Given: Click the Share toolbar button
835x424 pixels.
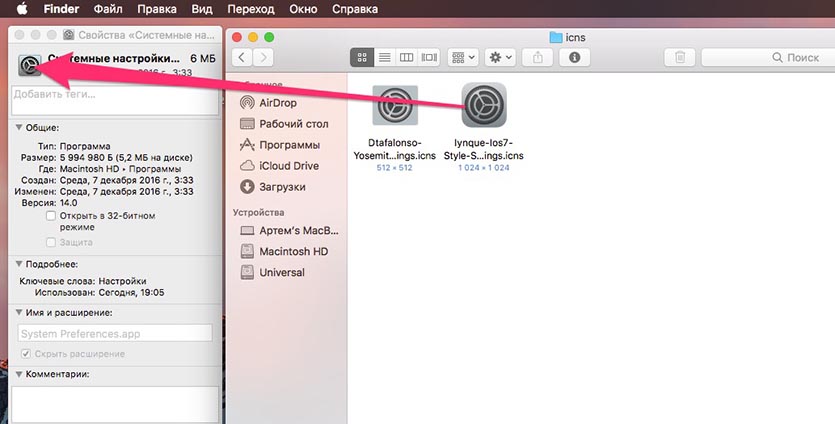Looking at the screenshot, I should click(537, 58).
